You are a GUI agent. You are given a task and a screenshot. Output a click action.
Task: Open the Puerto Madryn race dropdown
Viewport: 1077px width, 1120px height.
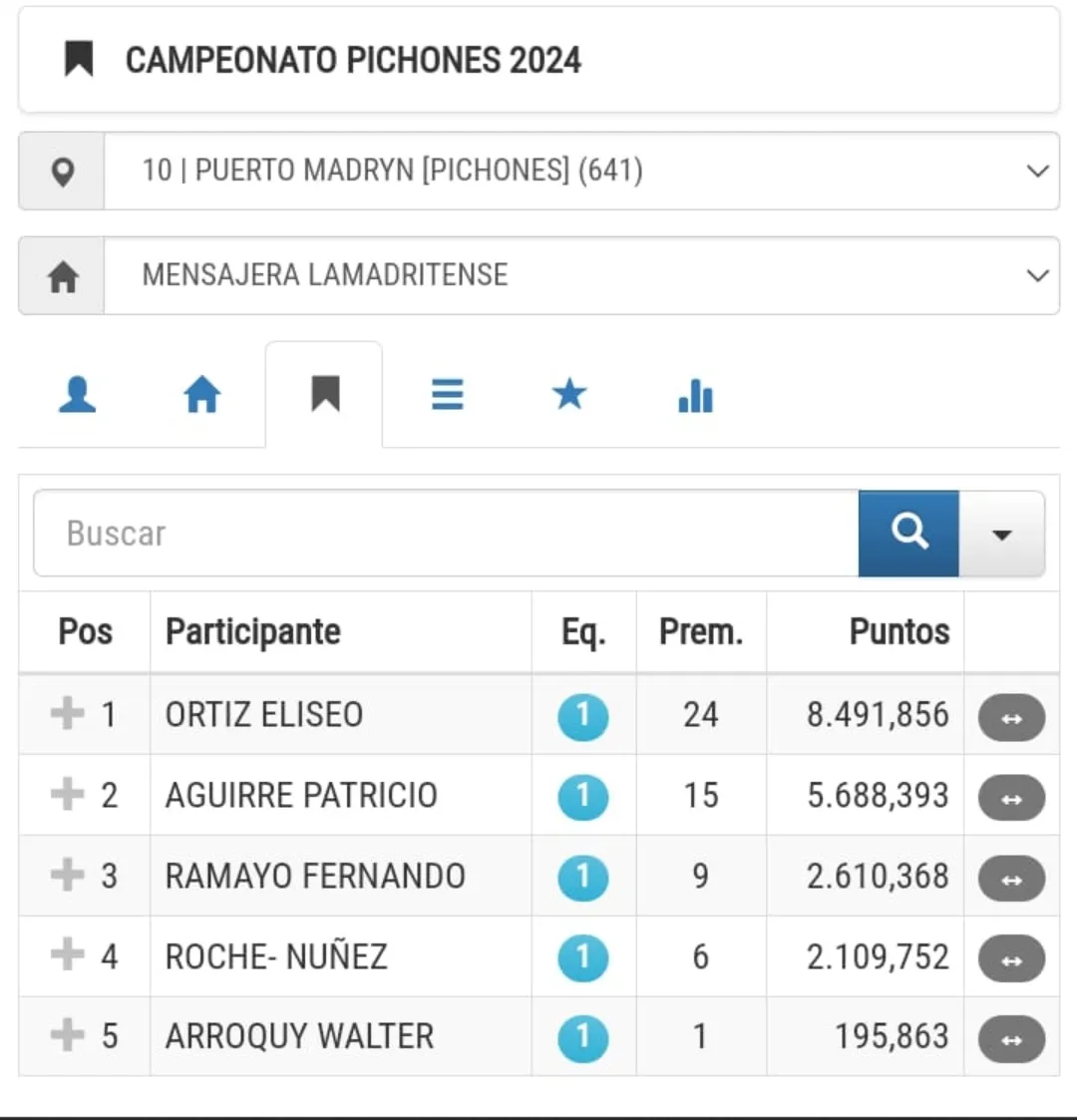(x=580, y=171)
